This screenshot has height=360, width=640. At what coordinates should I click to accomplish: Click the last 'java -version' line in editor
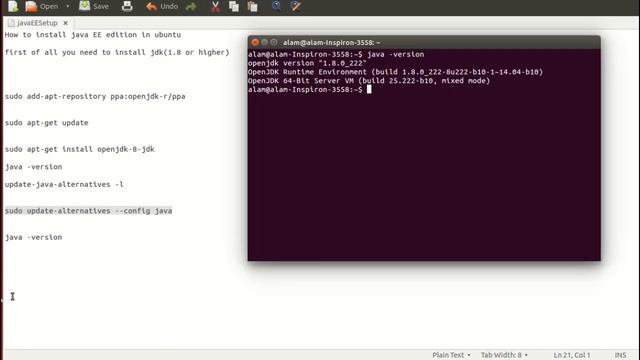(33, 237)
